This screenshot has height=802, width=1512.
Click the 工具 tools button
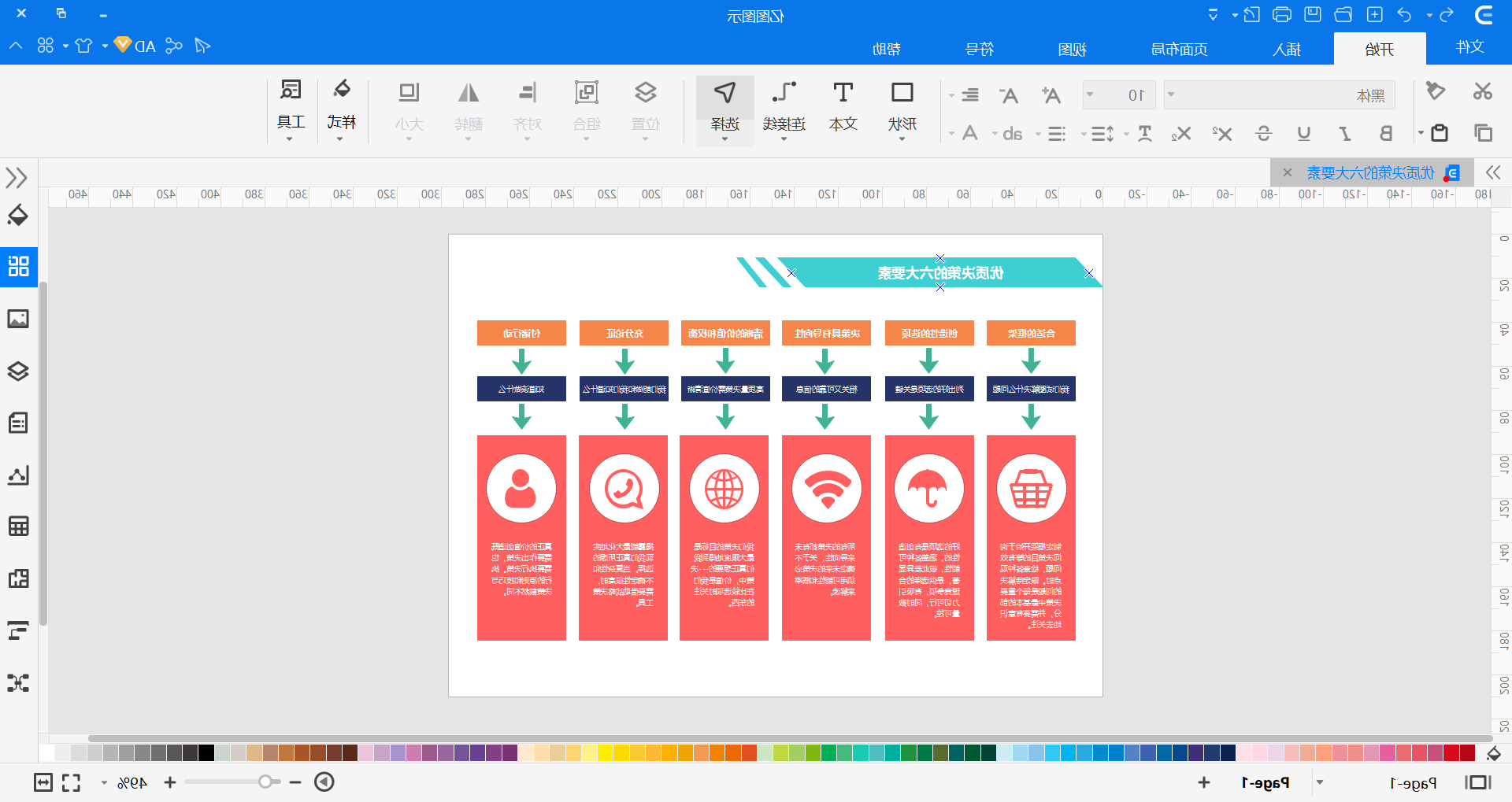[291, 109]
